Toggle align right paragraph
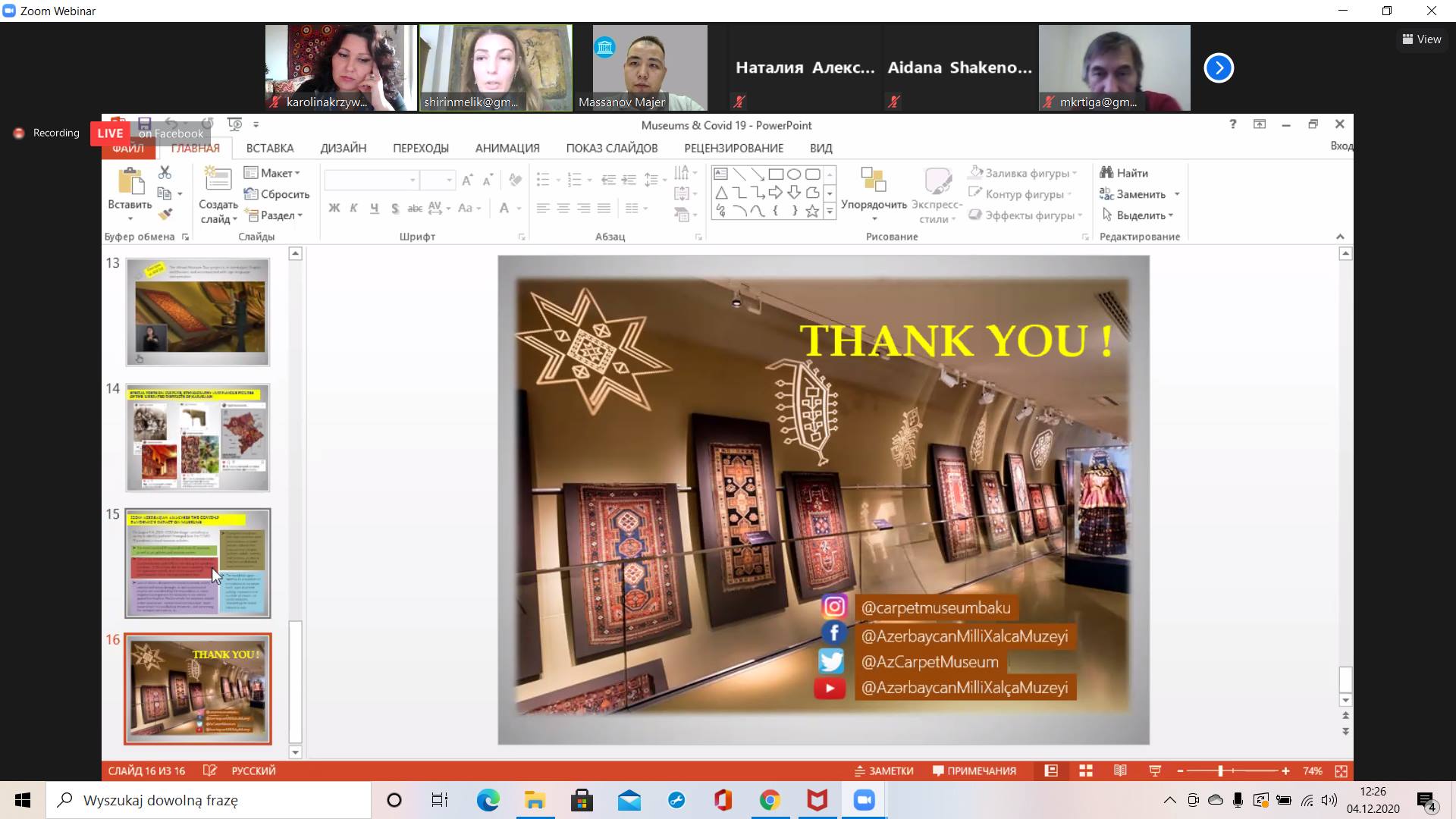Viewport: 1456px width, 819px height. 584,208
